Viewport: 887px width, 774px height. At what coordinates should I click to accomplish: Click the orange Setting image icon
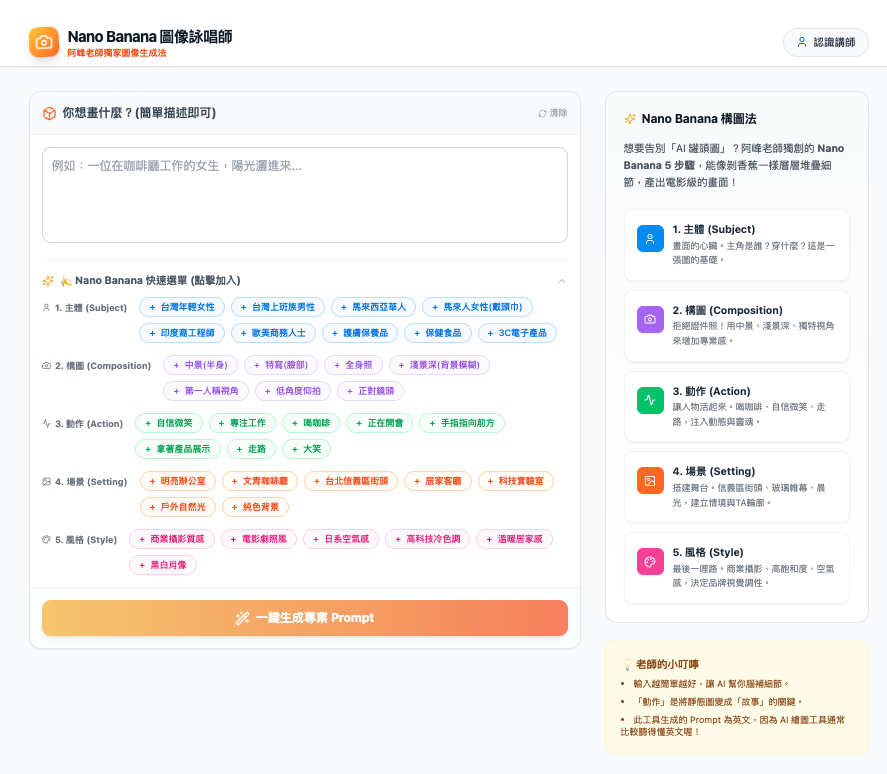[x=650, y=480]
